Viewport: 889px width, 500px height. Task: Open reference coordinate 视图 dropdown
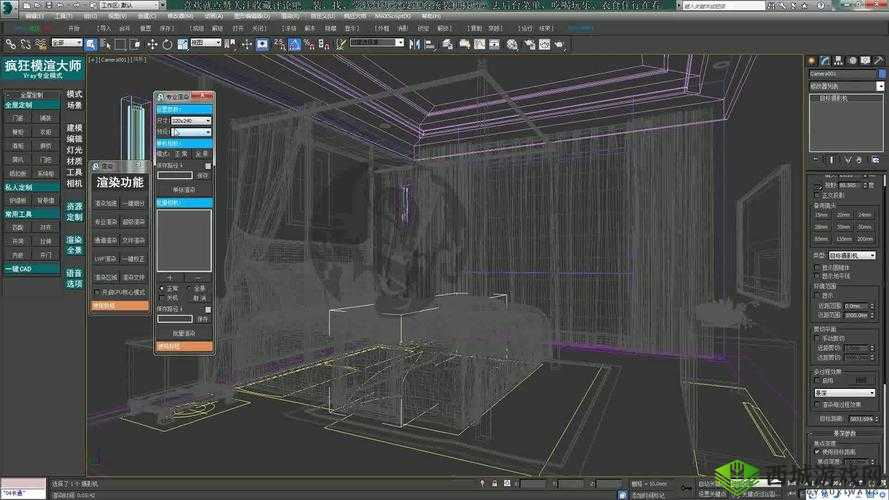pyautogui.click(x=205, y=43)
